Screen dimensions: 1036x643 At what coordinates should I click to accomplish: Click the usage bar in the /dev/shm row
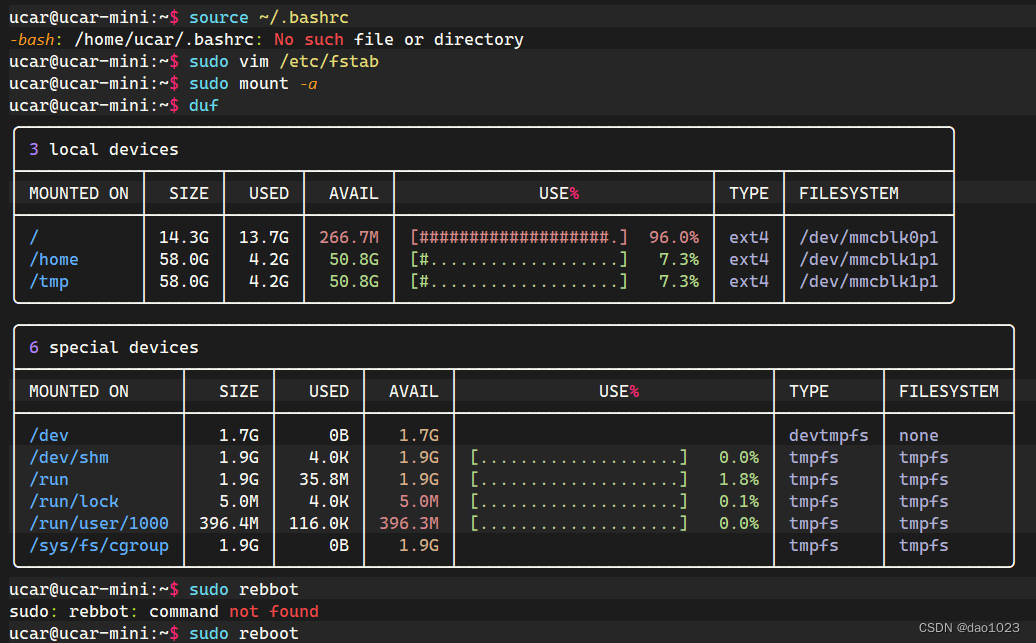tap(579, 457)
